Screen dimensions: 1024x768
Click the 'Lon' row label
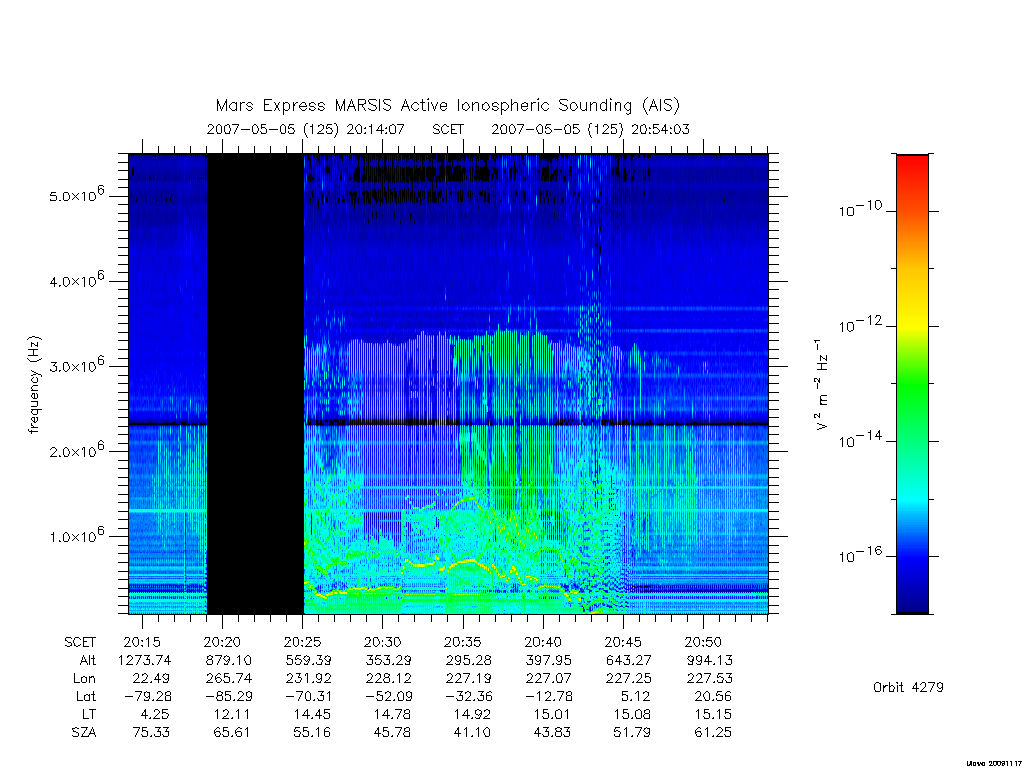pyautogui.click(x=84, y=679)
